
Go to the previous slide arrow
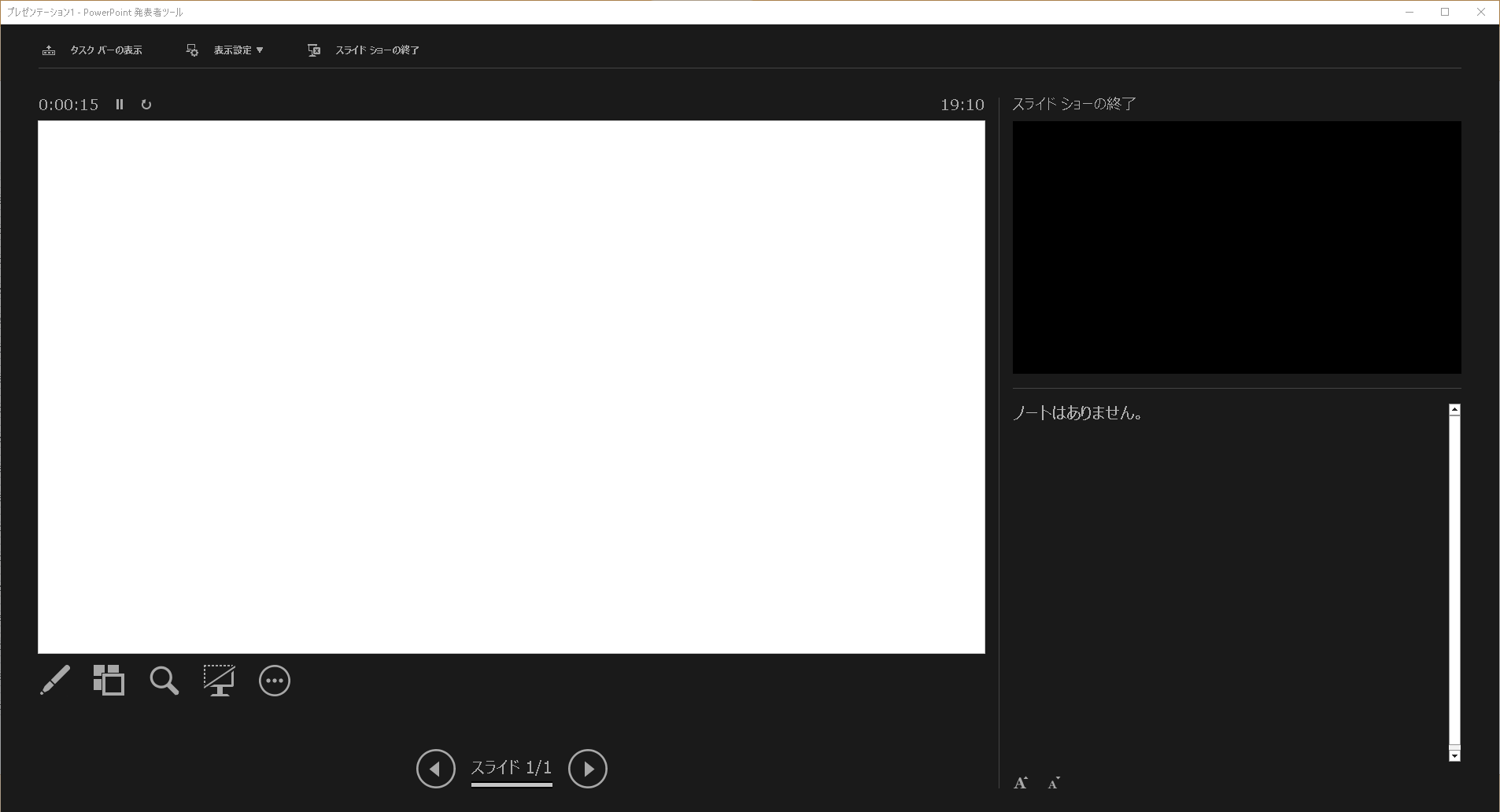(x=436, y=769)
